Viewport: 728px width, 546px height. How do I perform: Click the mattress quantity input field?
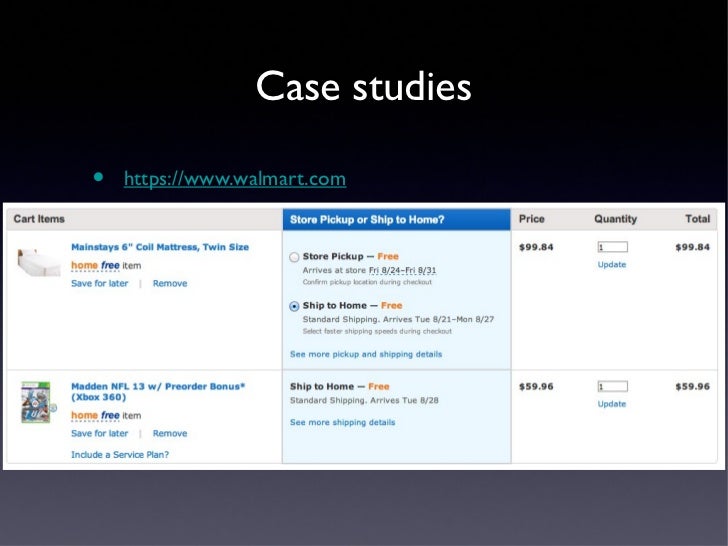click(x=612, y=247)
